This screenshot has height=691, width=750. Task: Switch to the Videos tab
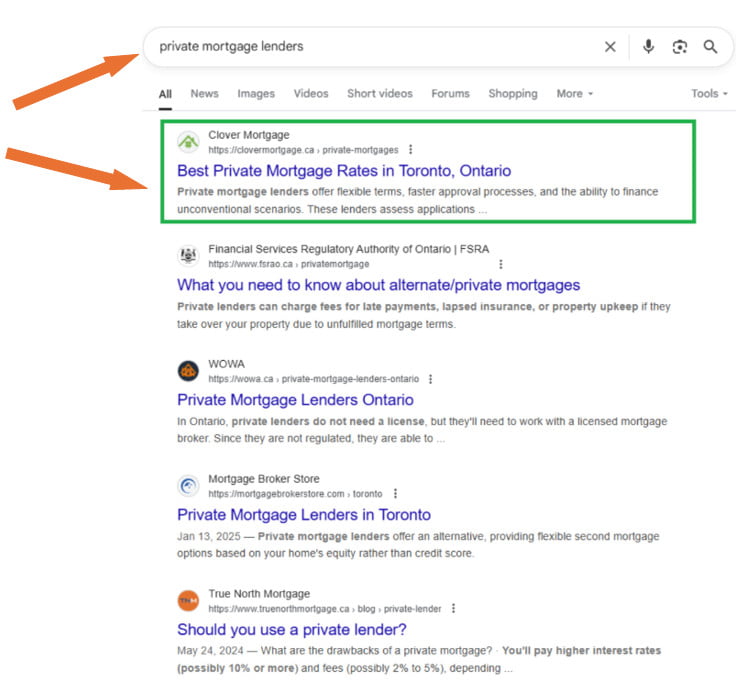pyautogui.click(x=311, y=94)
